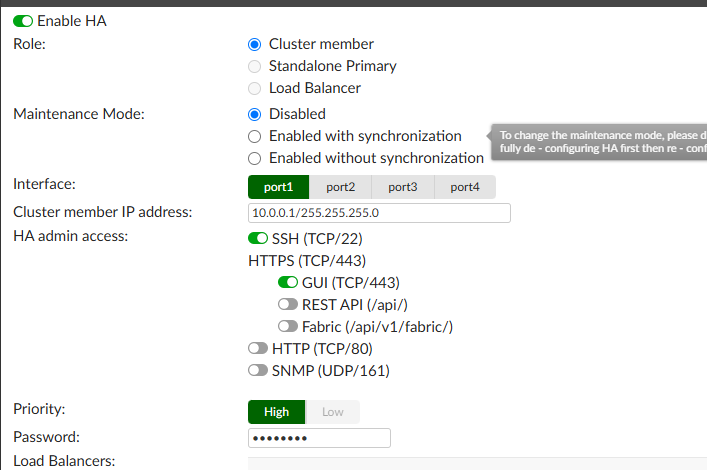707x470 pixels.
Task: Click the Cluster member IP address field
Action: click(x=379, y=213)
